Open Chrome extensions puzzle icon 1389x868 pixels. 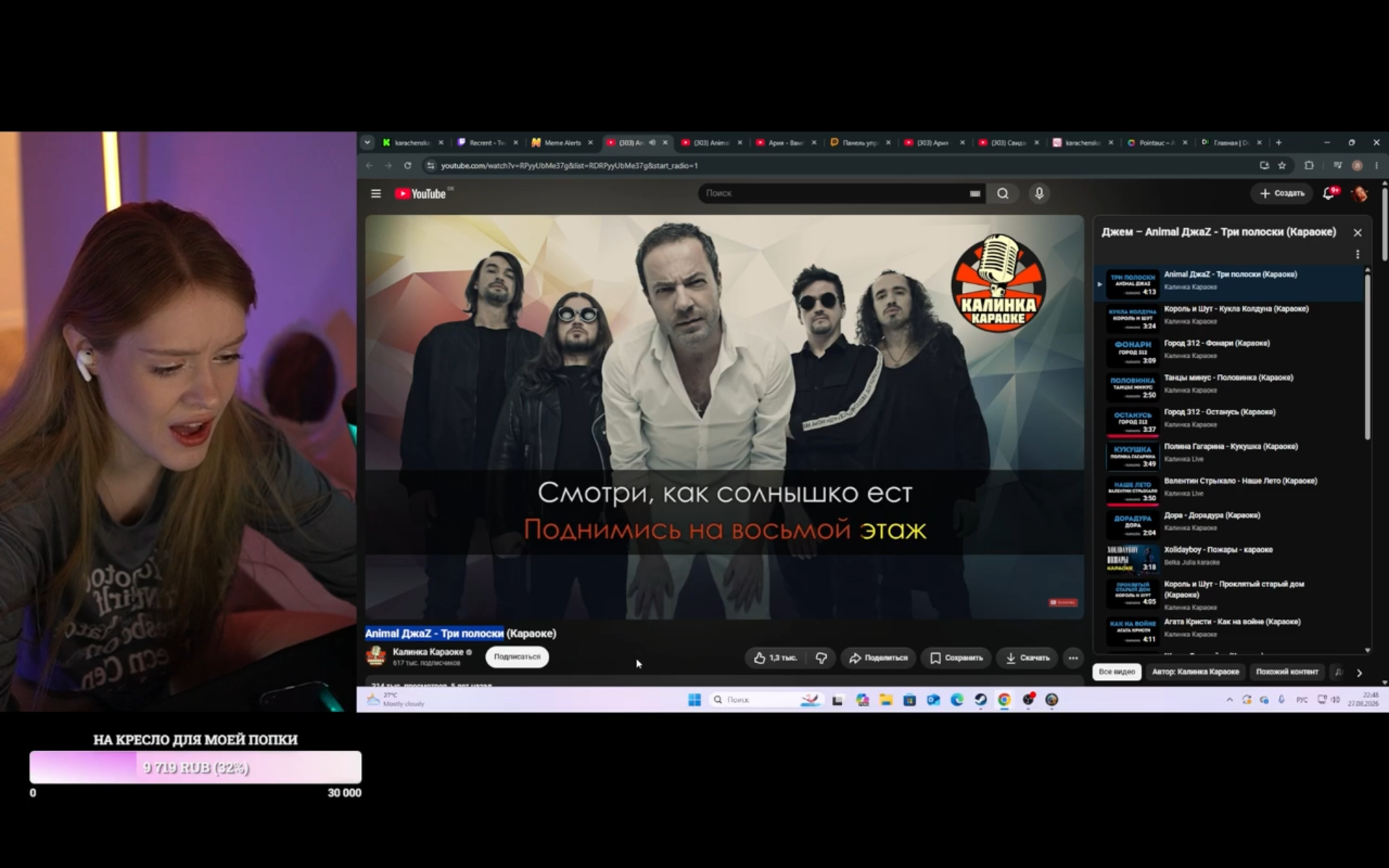point(1309,166)
